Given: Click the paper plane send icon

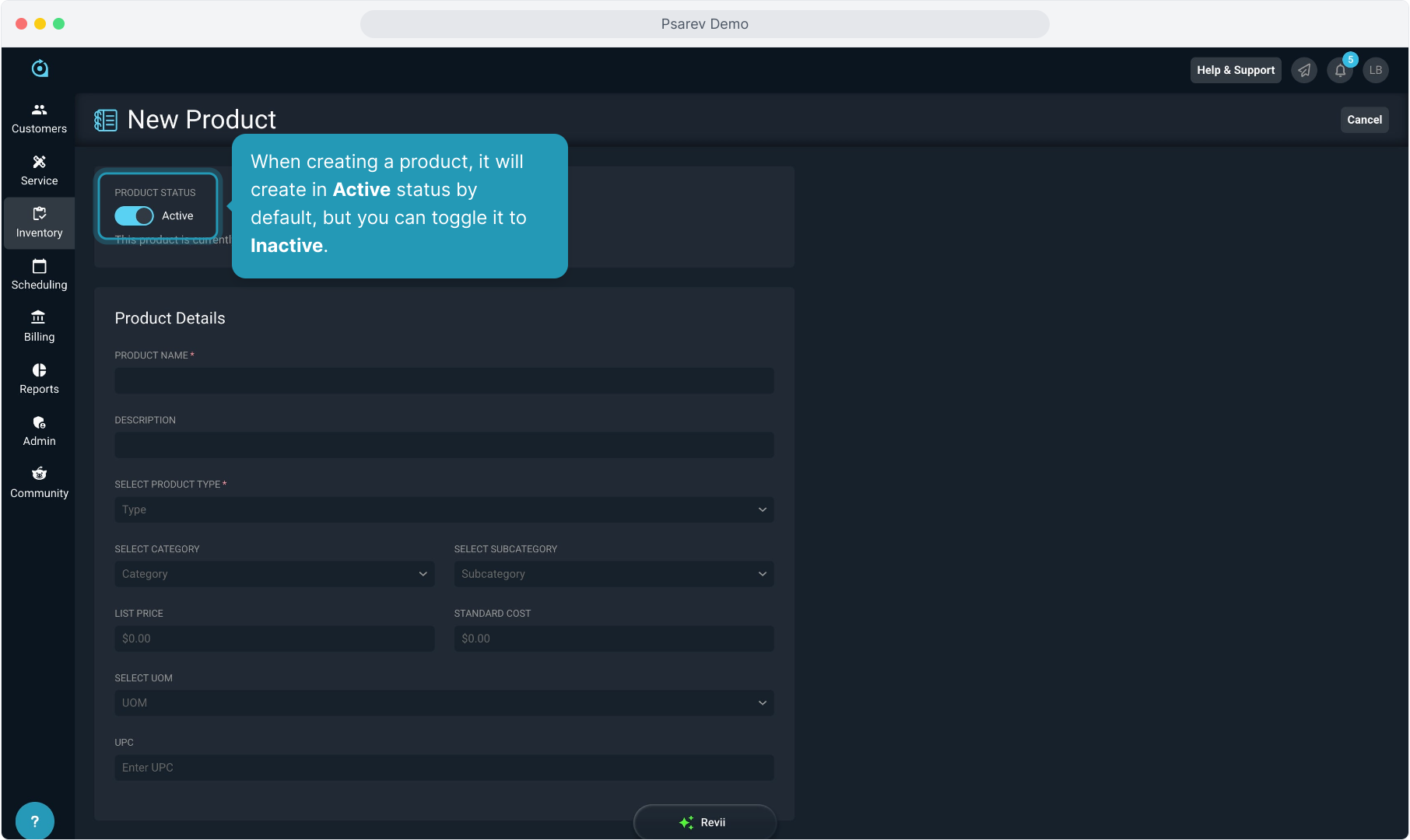Looking at the screenshot, I should click(1304, 70).
